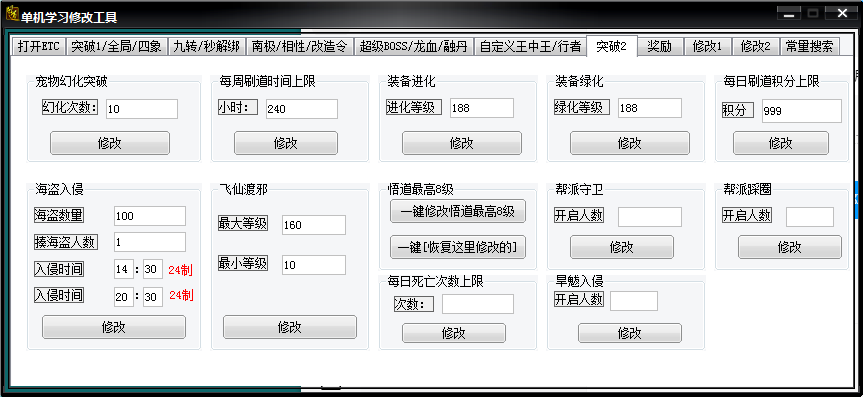Image resolution: width=863 pixels, height=397 pixels.
Task: Click the 揍海盗人数 input field
Action: 150,242
